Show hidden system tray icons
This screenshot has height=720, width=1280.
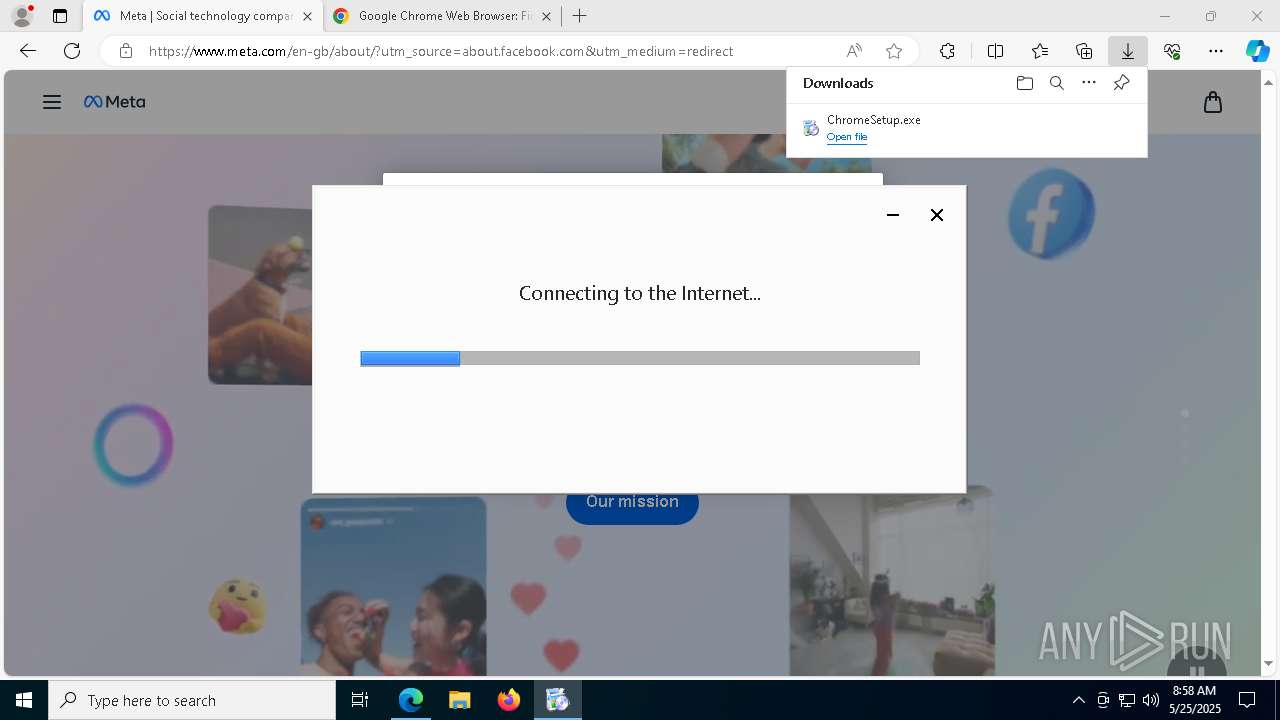point(1078,700)
